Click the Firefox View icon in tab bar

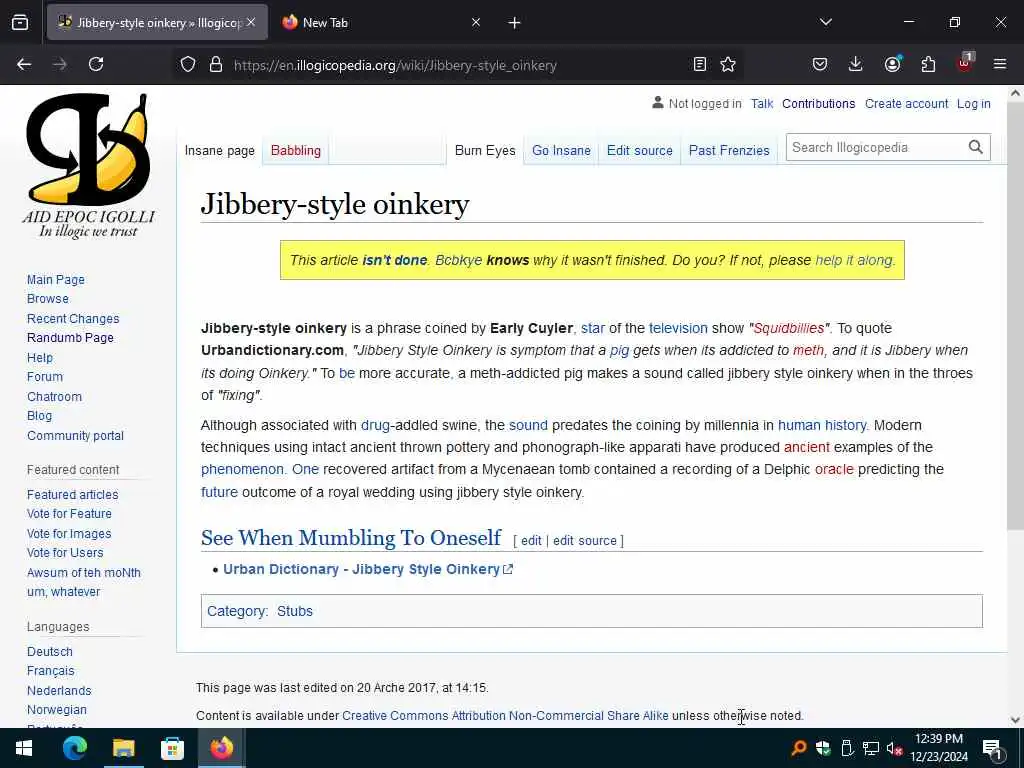(20, 23)
